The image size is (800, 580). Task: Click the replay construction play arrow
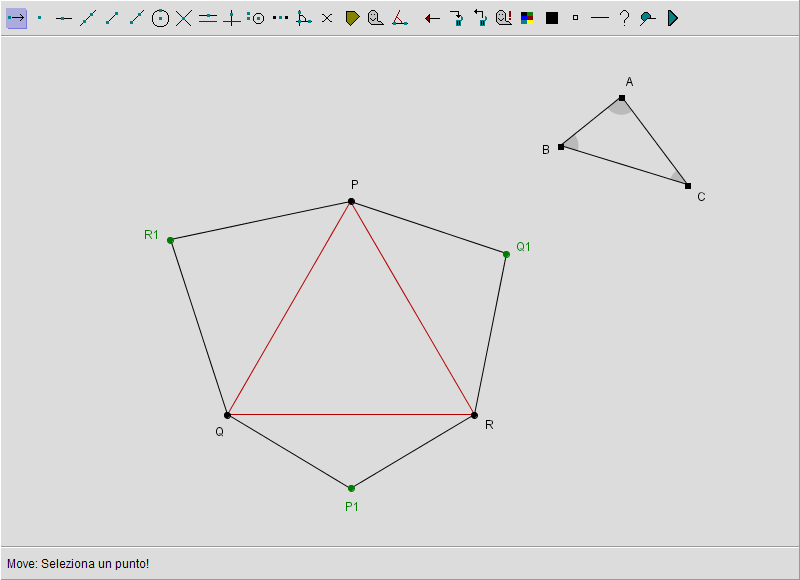(672, 18)
